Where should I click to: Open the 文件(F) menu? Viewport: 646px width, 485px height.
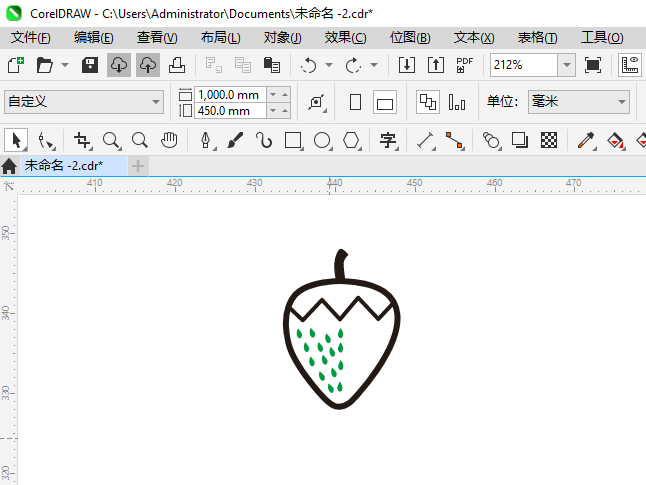click(x=30, y=38)
